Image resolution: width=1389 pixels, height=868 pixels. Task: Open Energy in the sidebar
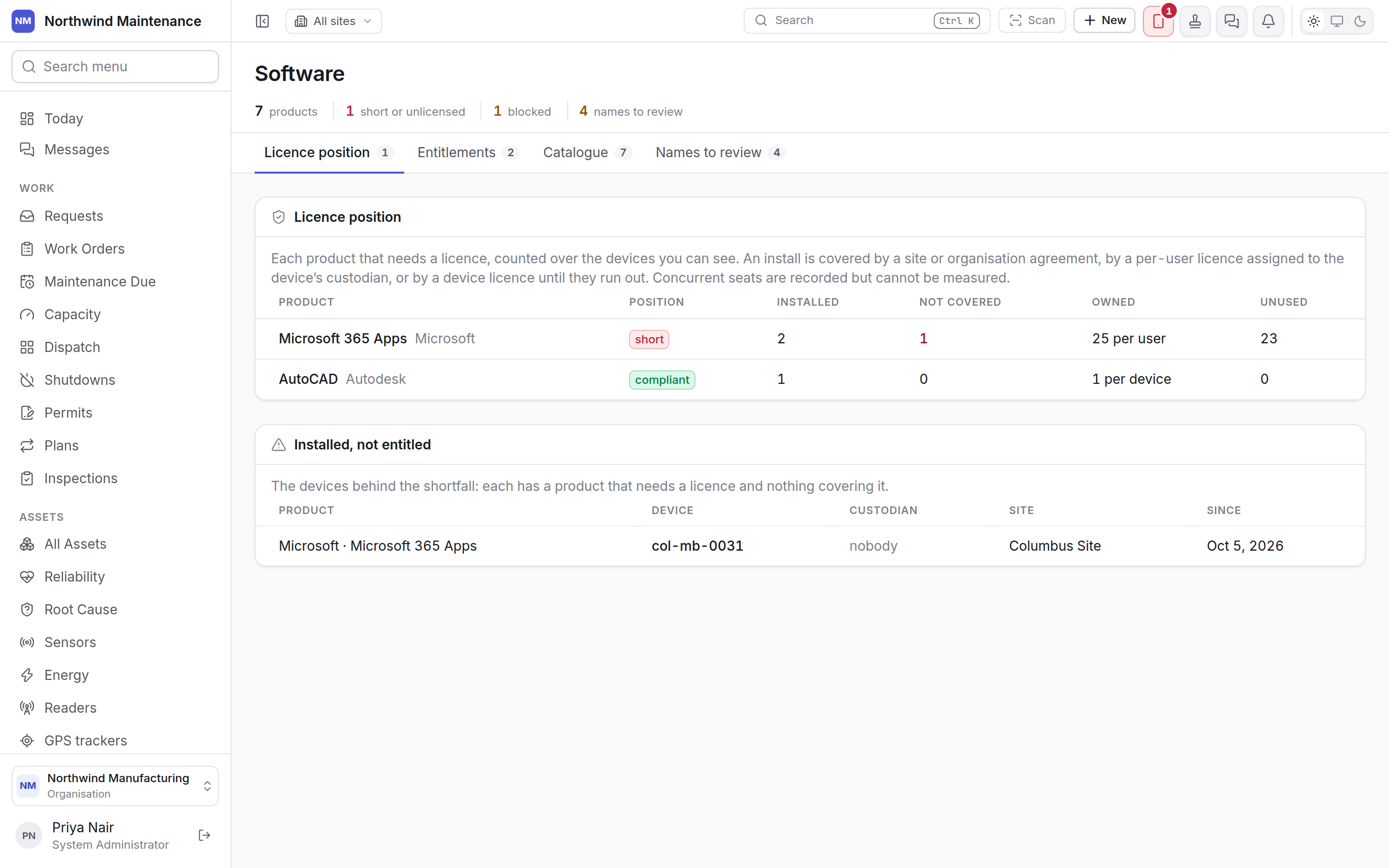[x=115, y=675]
